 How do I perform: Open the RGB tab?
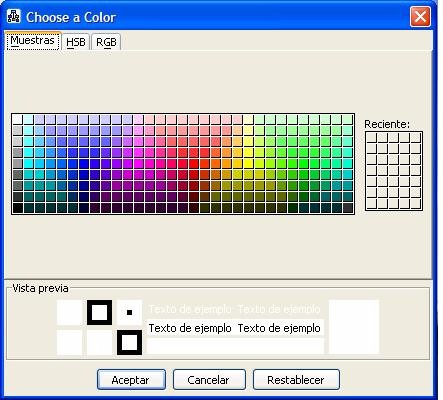[106, 42]
